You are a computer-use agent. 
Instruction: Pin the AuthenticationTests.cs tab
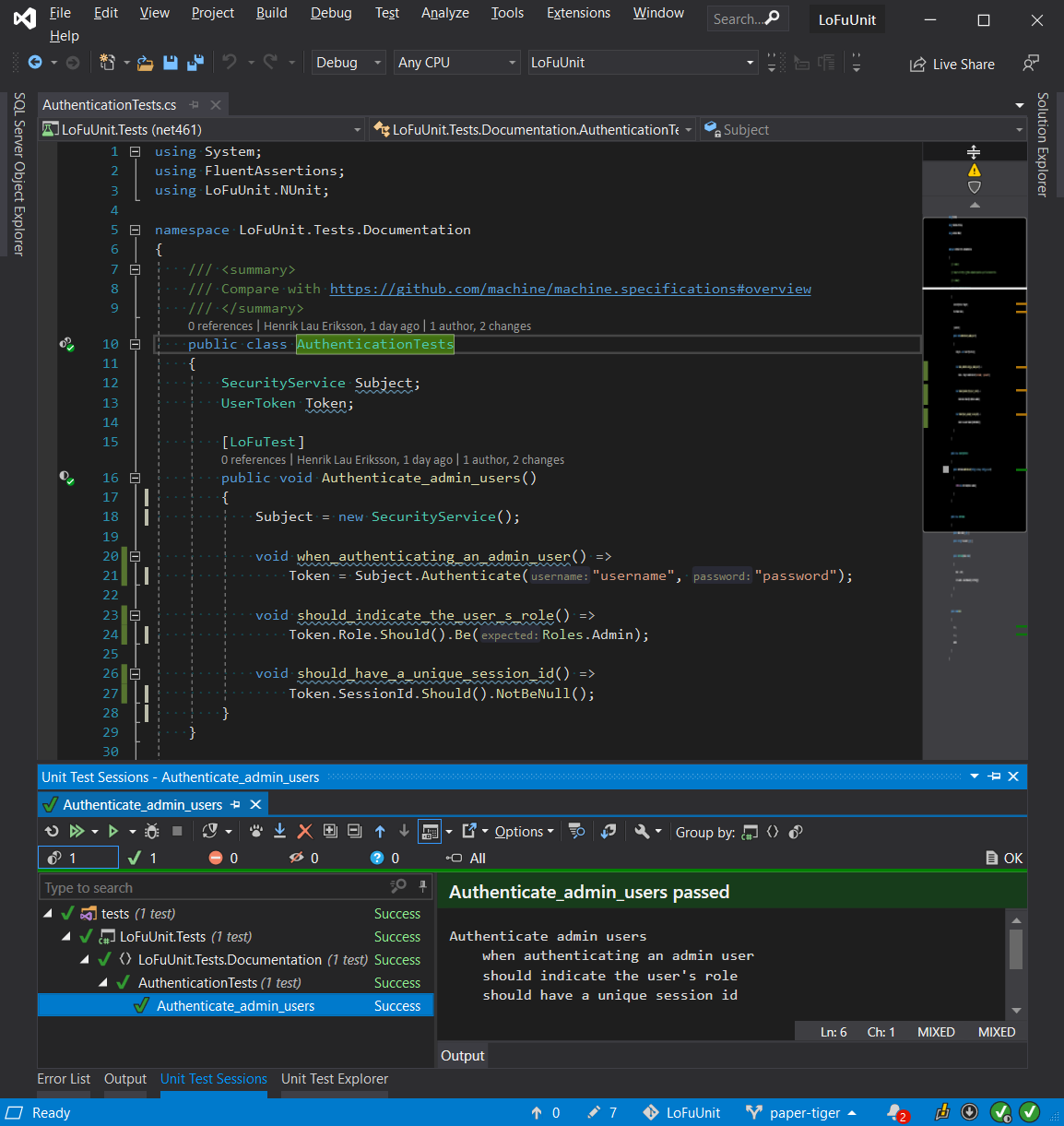[194, 105]
